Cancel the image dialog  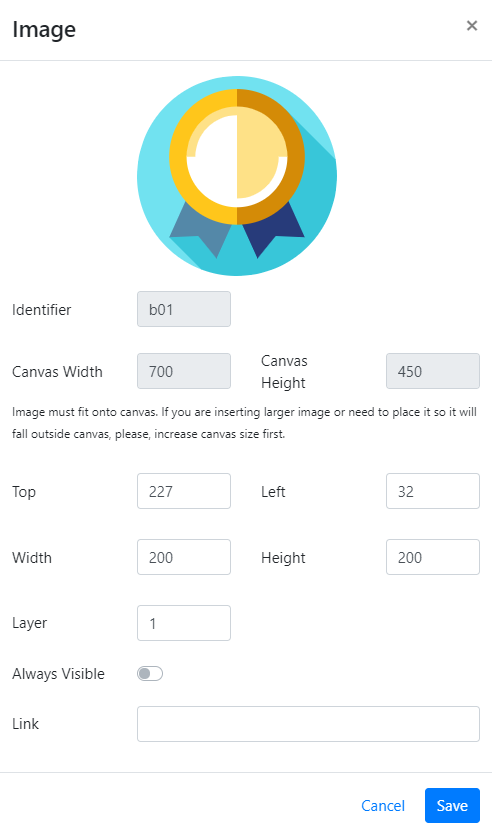tap(383, 805)
